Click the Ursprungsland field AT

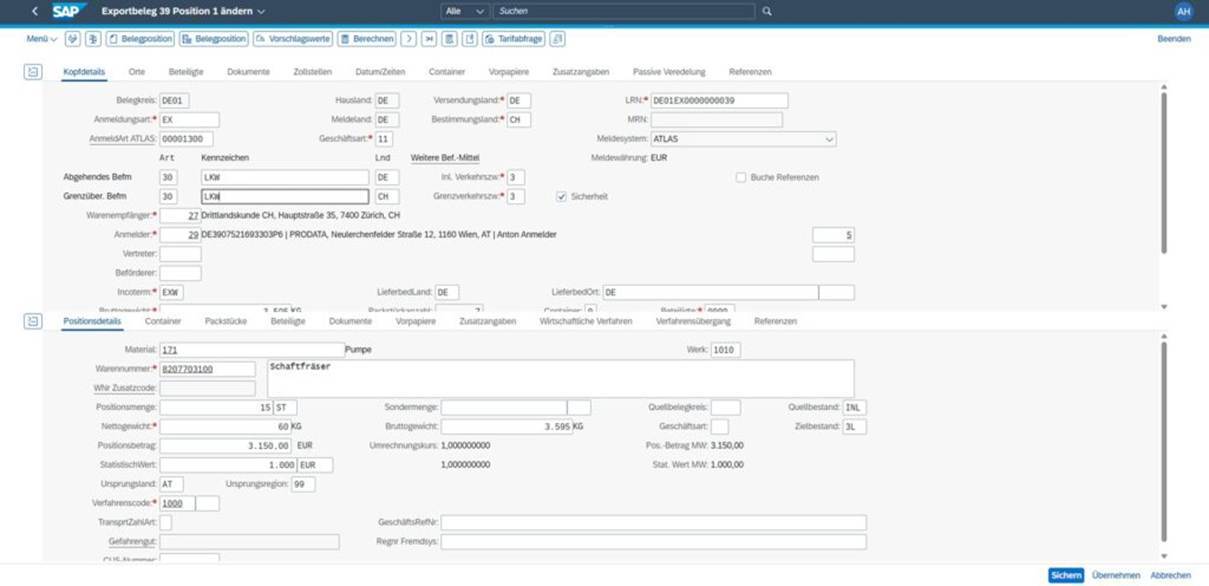point(171,484)
